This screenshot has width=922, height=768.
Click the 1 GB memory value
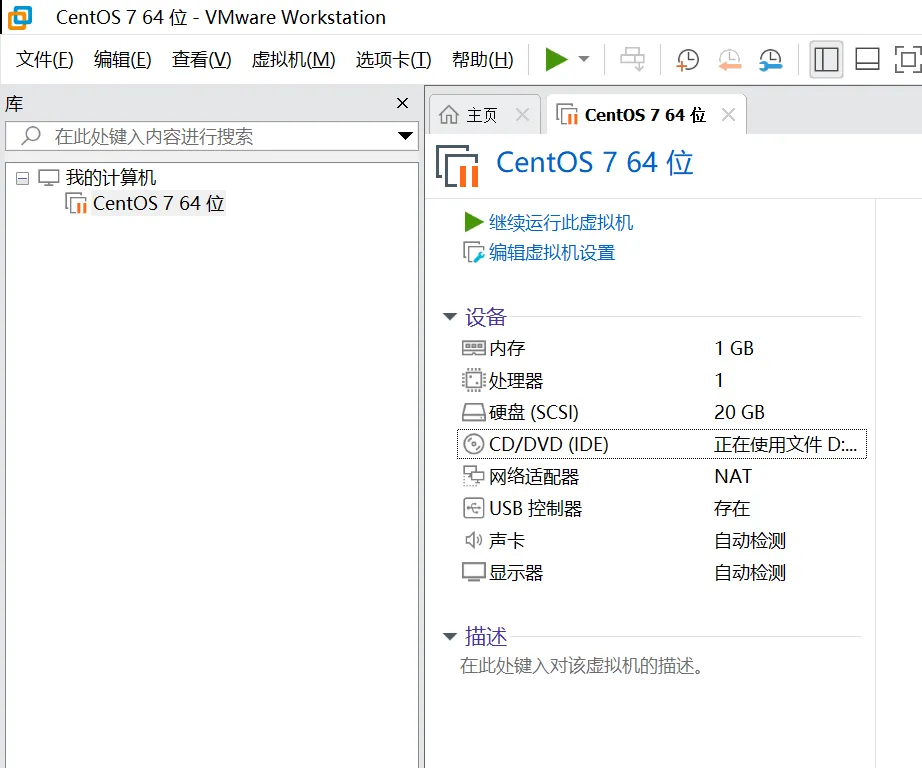(x=734, y=348)
